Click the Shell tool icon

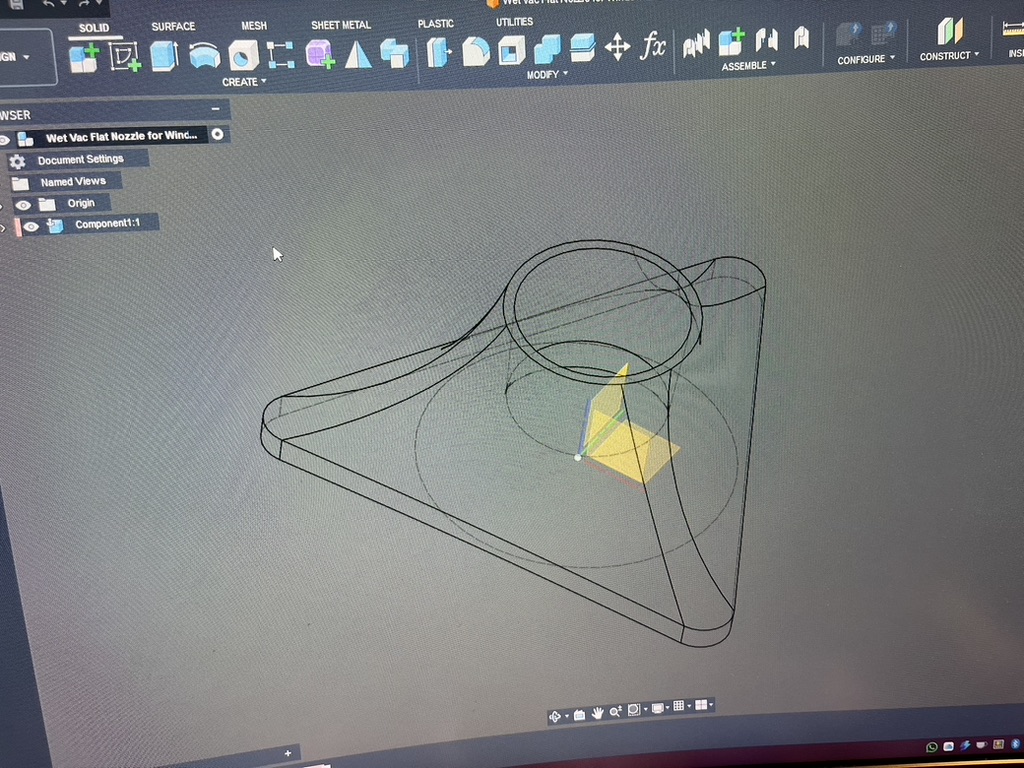coord(512,50)
